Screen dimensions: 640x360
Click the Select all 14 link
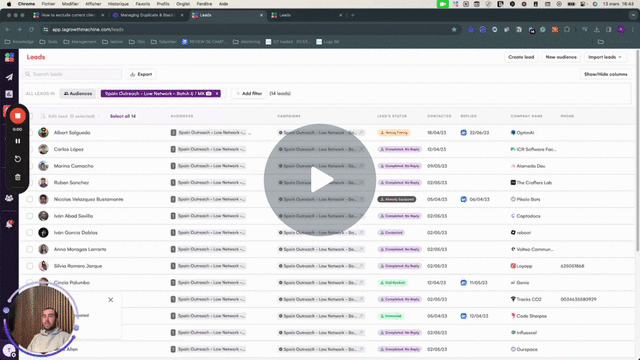123,116
